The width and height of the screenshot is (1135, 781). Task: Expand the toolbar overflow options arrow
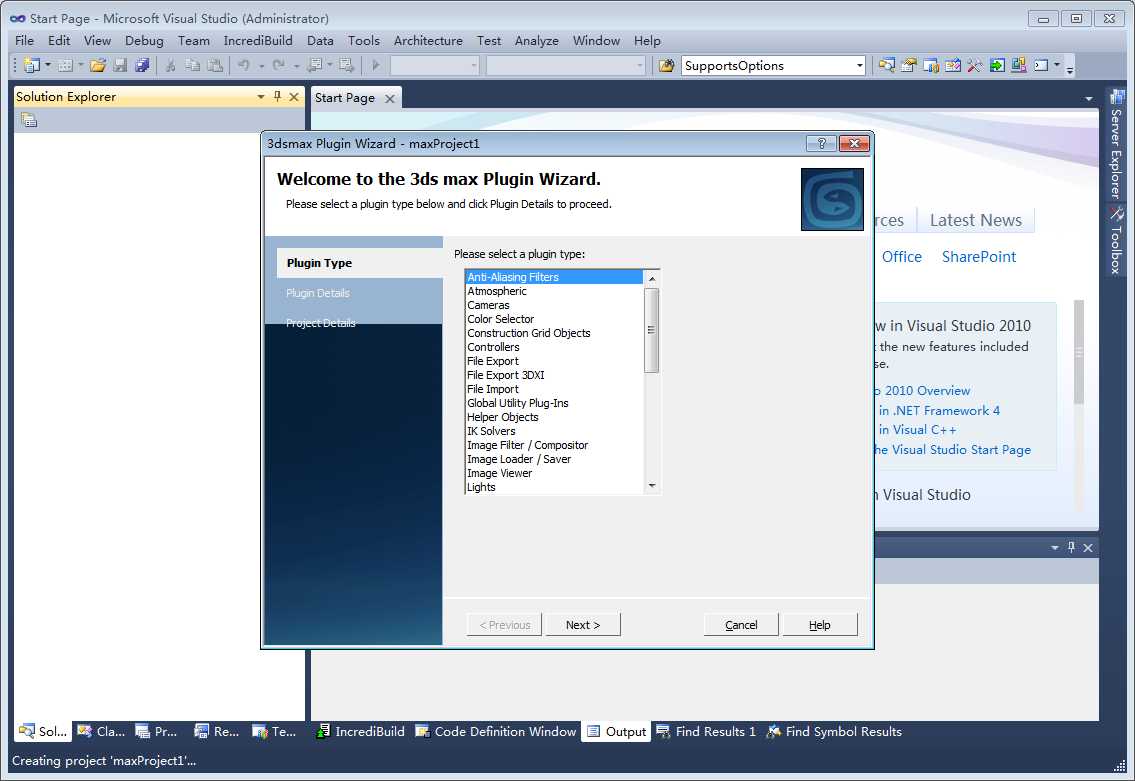point(1070,68)
